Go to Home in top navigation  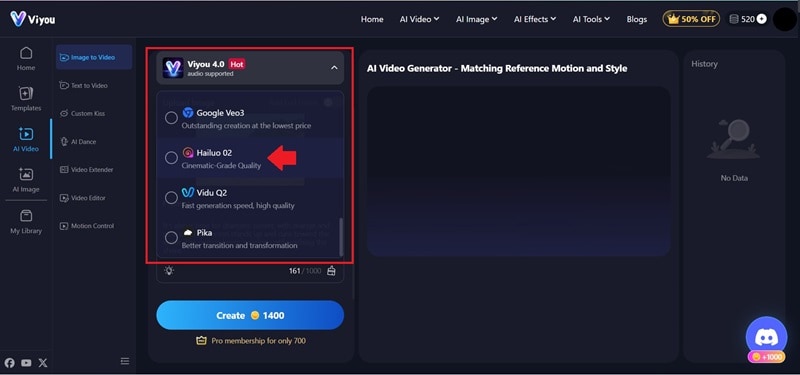coord(372,19)
